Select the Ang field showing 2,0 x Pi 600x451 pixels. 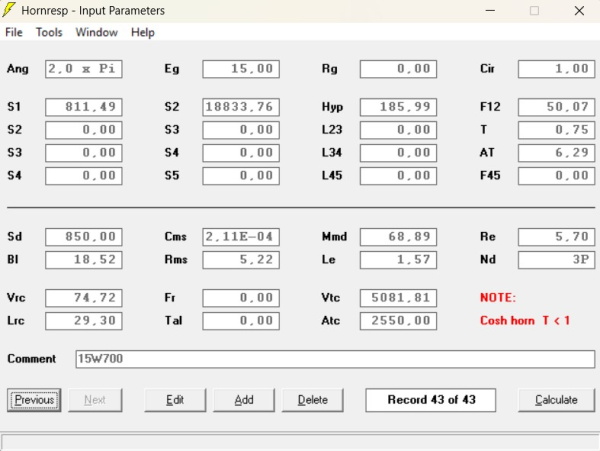point(83,69)
